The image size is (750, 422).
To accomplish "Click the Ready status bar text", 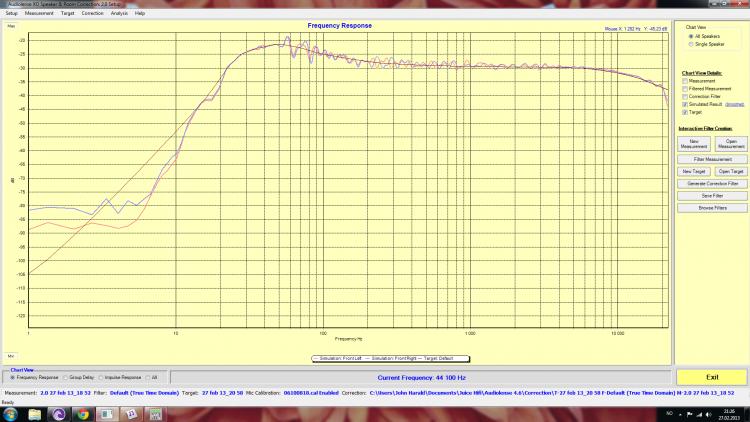I will coord(8,402).
